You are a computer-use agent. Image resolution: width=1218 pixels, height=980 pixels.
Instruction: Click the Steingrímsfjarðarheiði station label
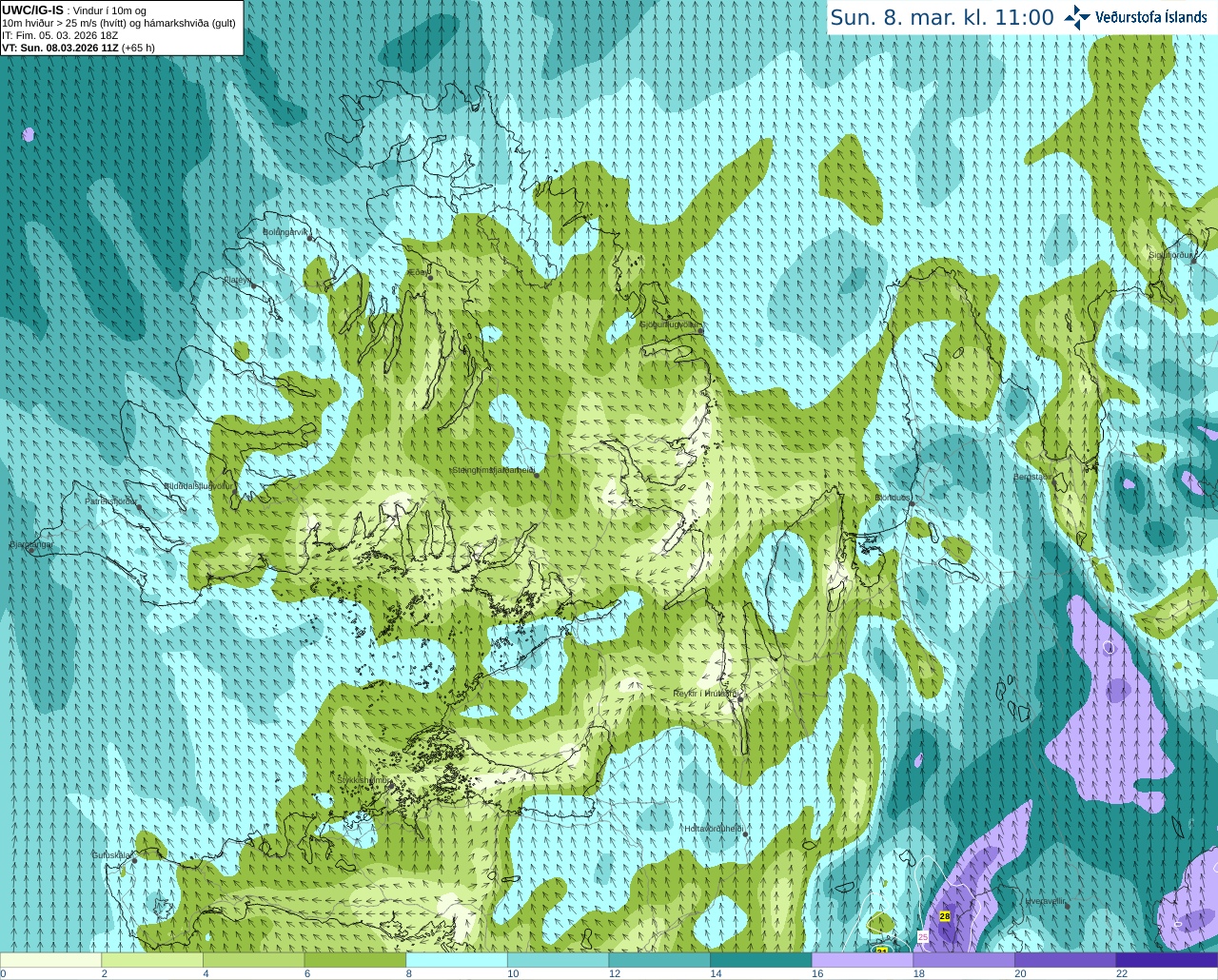click(x=493, y=470)
